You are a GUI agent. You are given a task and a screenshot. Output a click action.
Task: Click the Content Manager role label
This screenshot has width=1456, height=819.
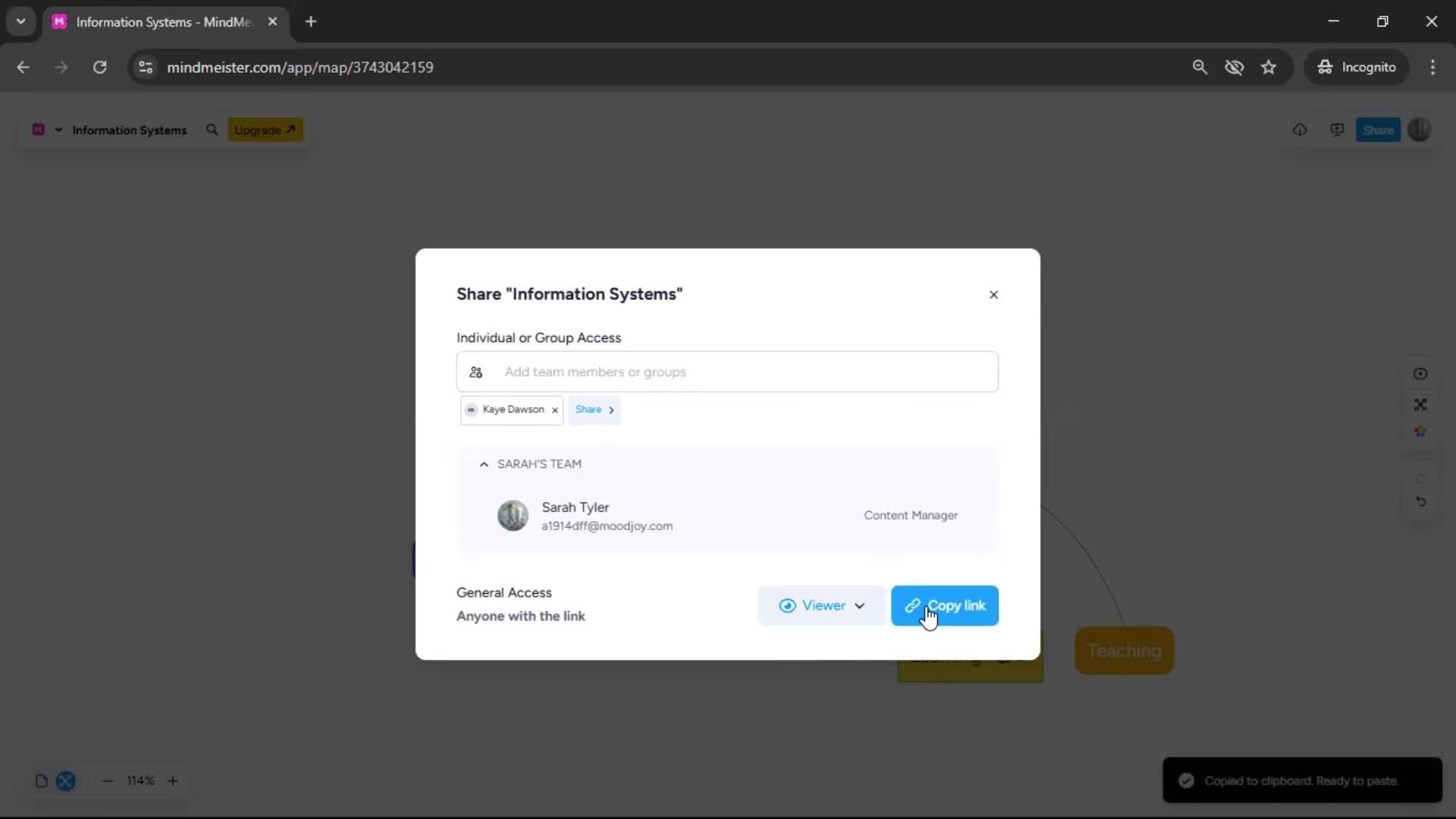(x=911, y=515)
